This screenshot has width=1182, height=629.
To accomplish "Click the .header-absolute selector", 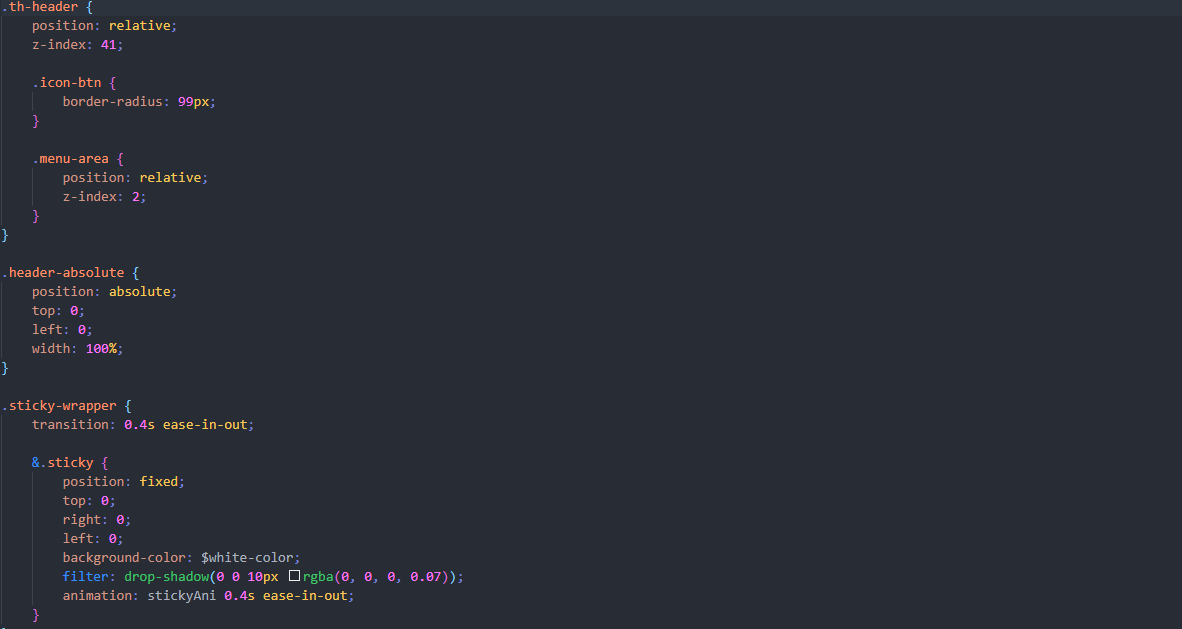I will pyautogui.click(x=64, y=272).
